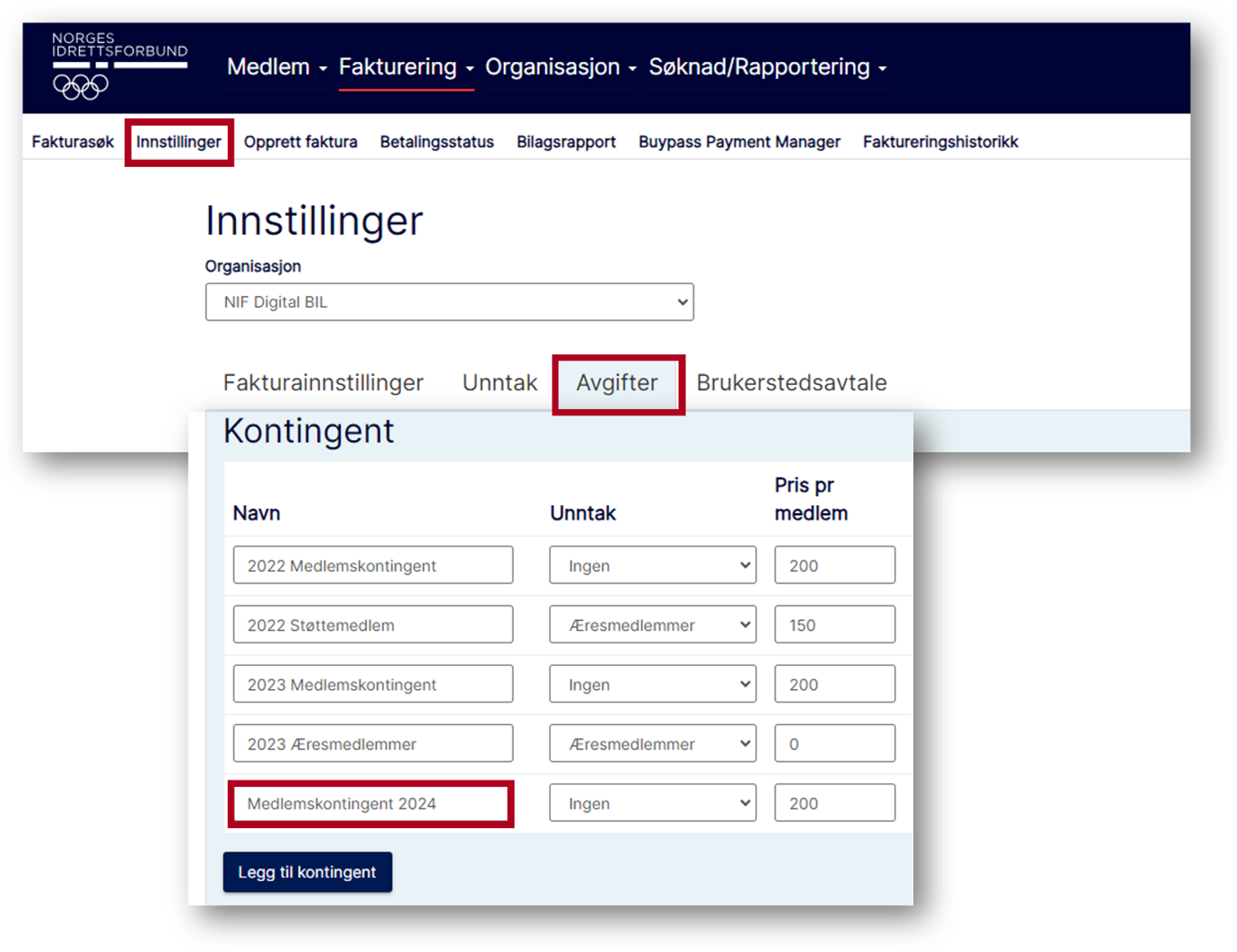View Betalingsstatus
Viewport: 1237px width, 952px height.
pos(437,141)
